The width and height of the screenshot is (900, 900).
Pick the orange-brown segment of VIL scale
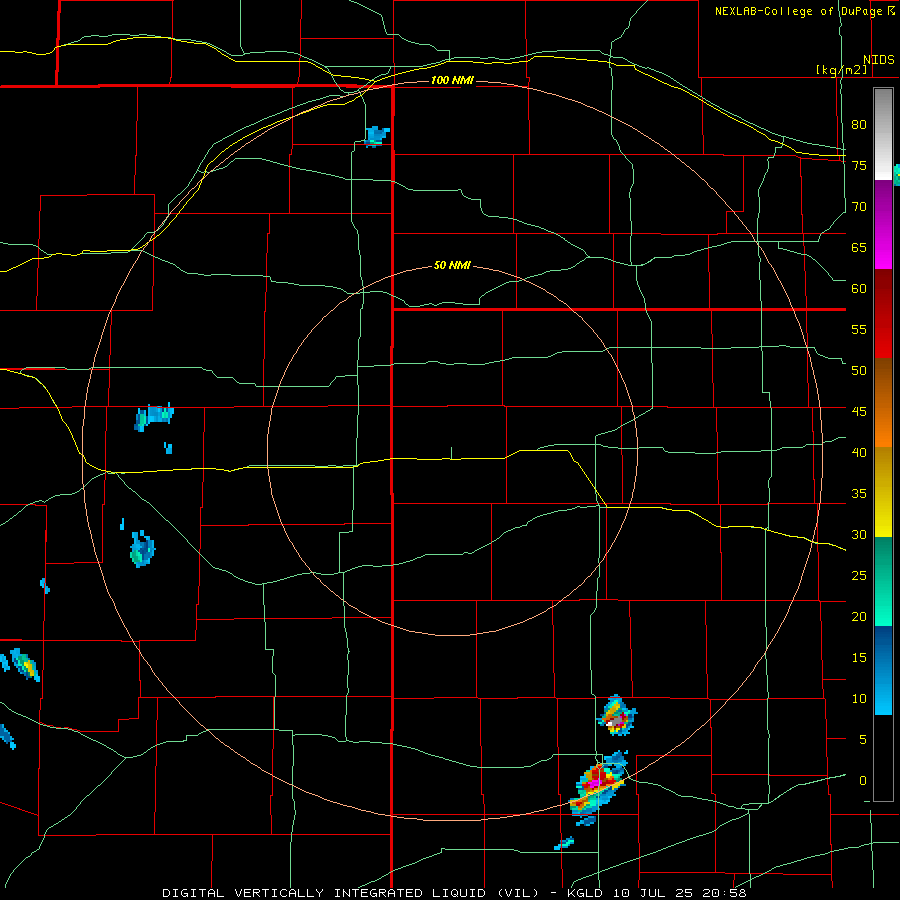pos(883,402)
